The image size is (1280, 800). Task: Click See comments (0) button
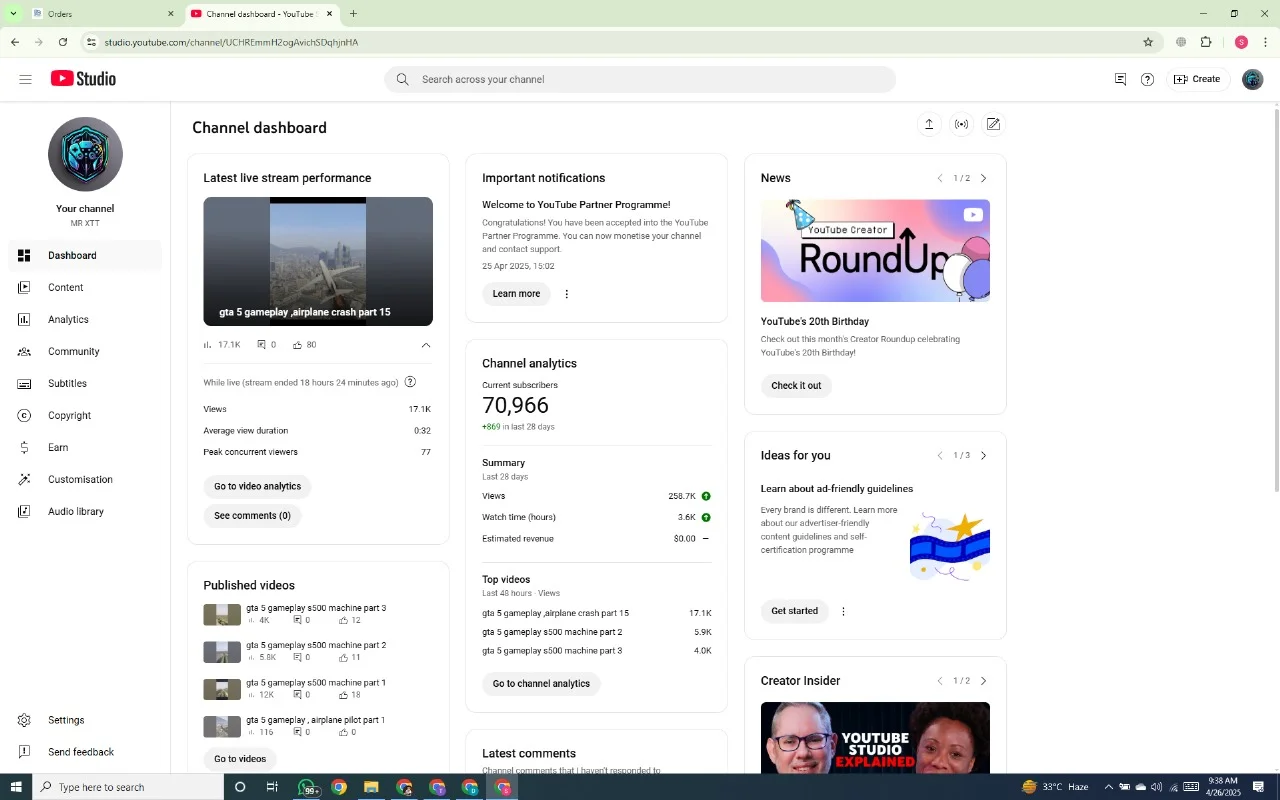click(x=252, y=516)
